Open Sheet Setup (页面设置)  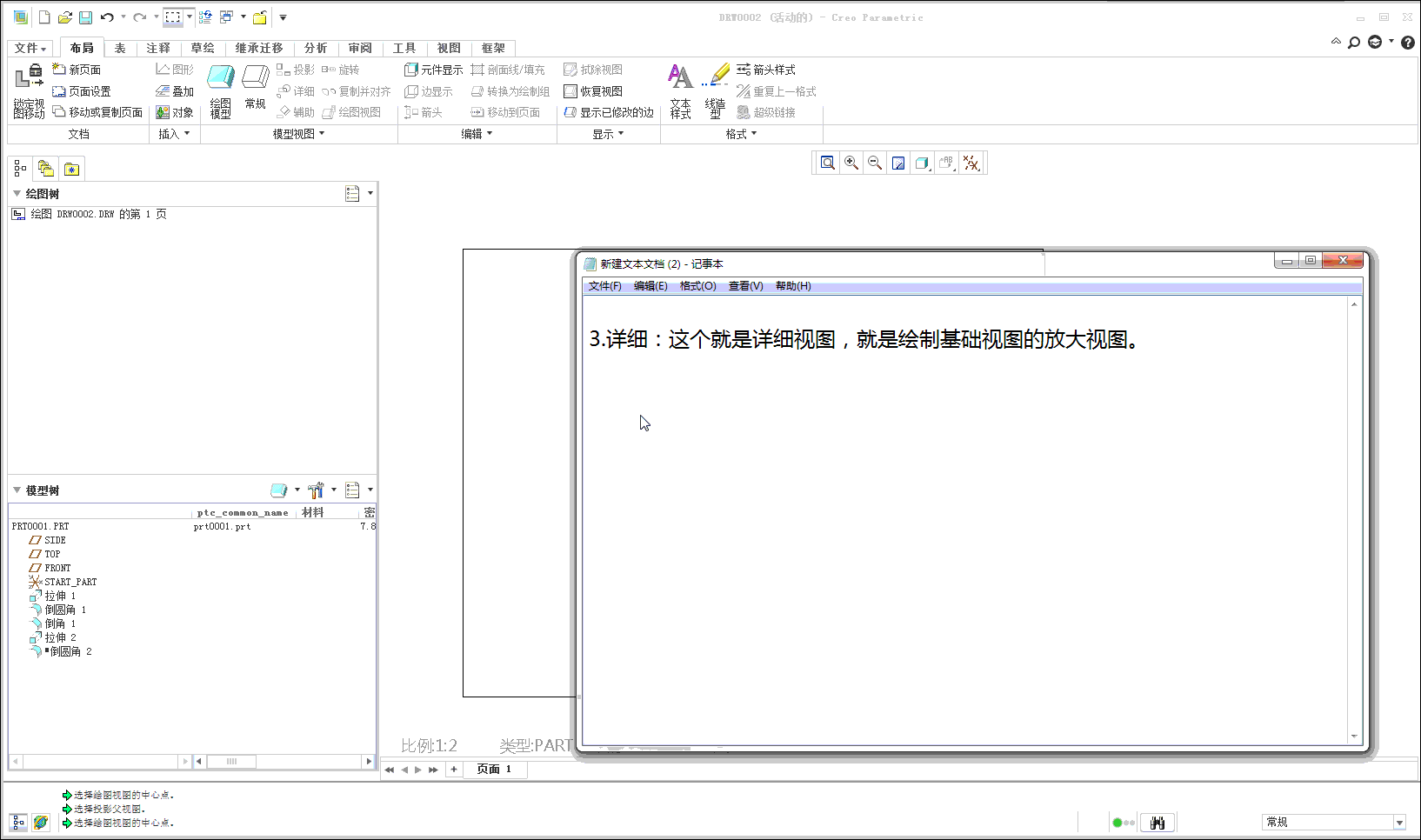click(82, 91)
